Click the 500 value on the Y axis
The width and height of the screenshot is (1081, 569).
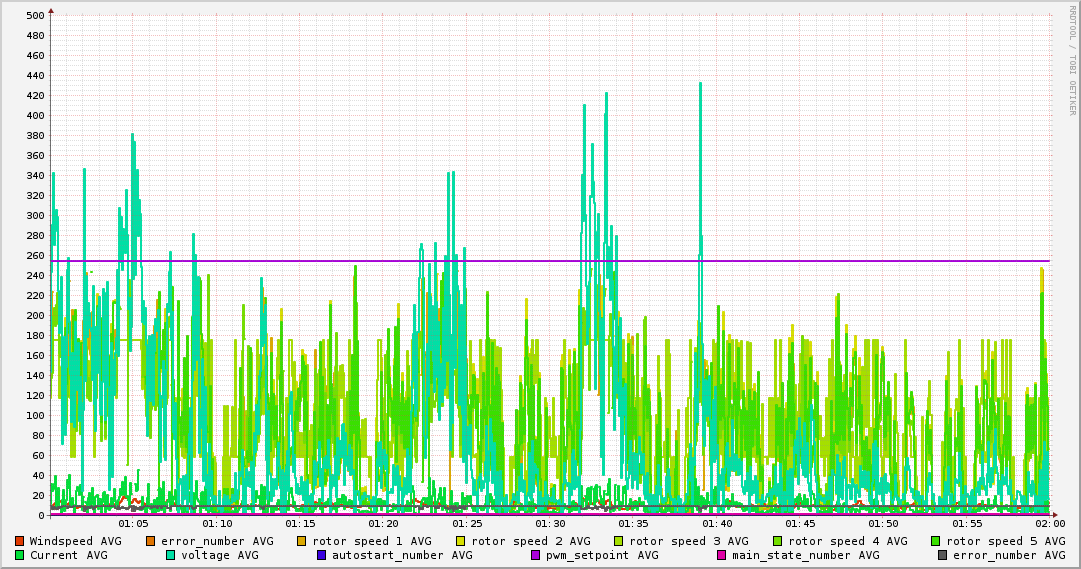point(35,15)
